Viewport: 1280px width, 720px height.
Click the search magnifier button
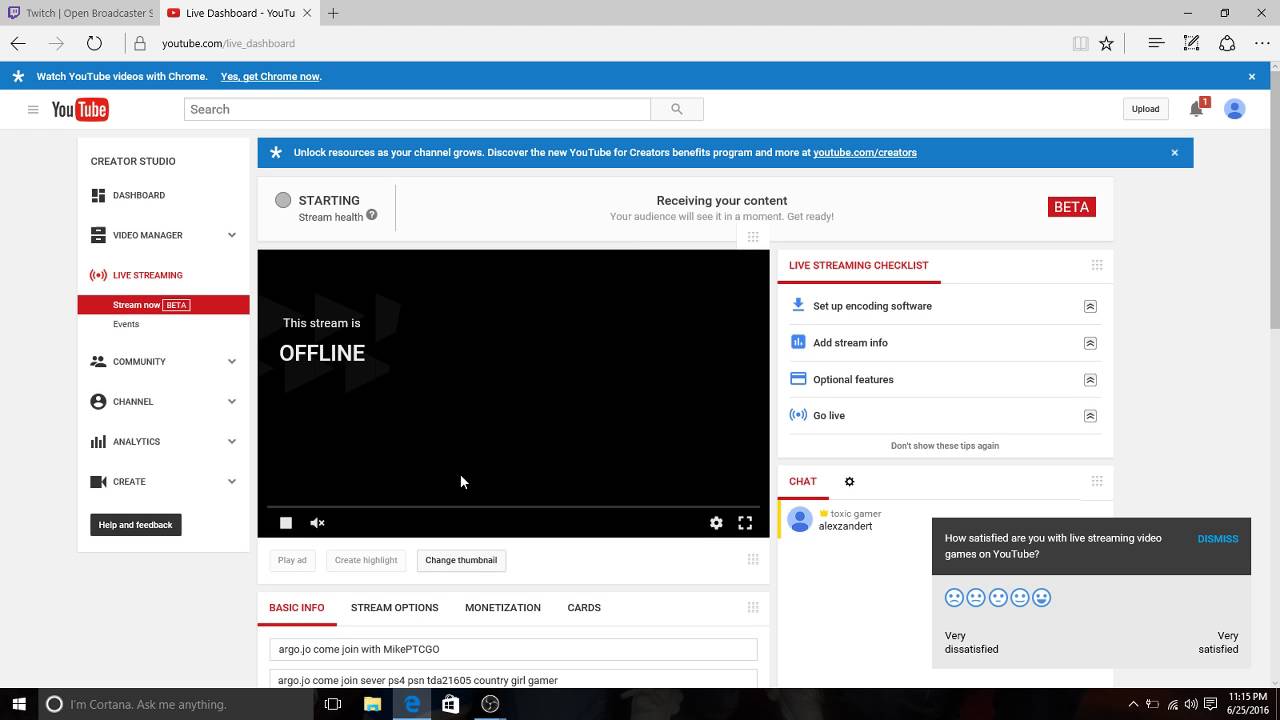(677, 110)
